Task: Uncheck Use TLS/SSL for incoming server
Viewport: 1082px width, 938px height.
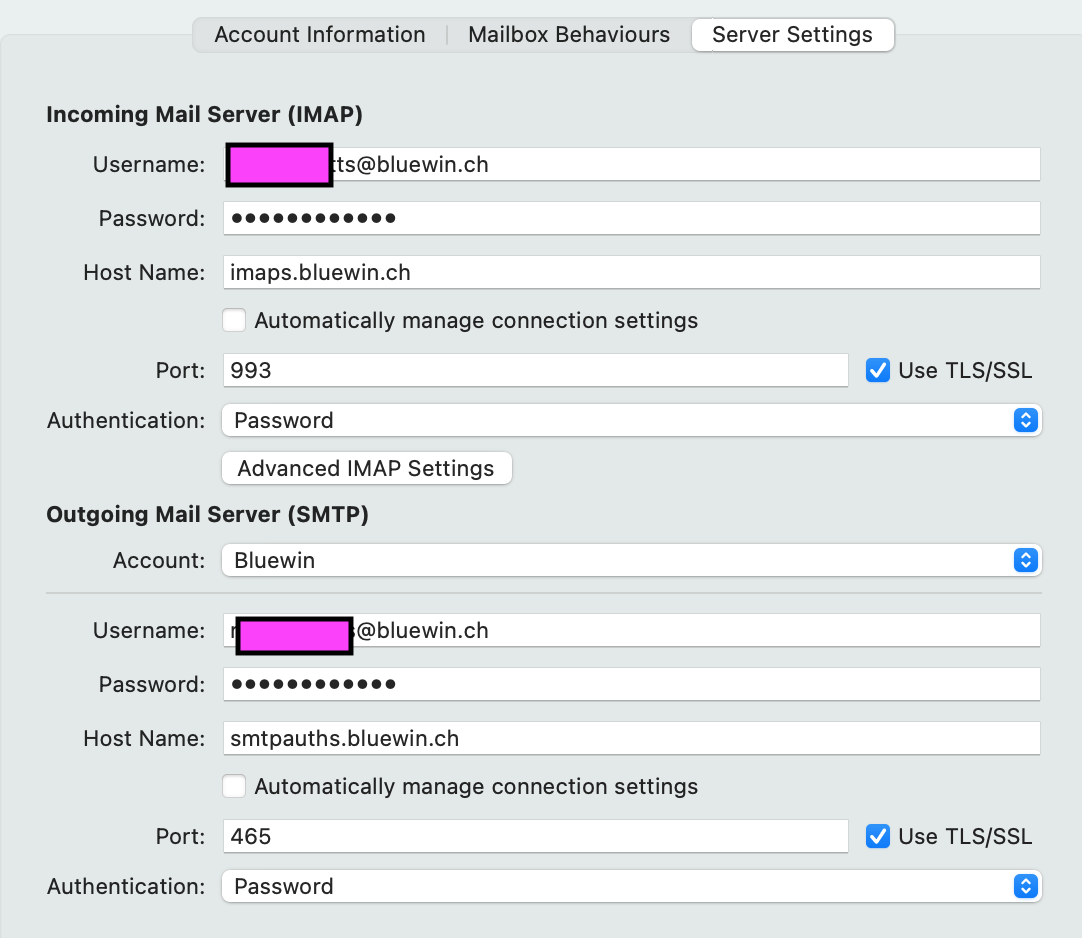Action: [x=878, y=371]
